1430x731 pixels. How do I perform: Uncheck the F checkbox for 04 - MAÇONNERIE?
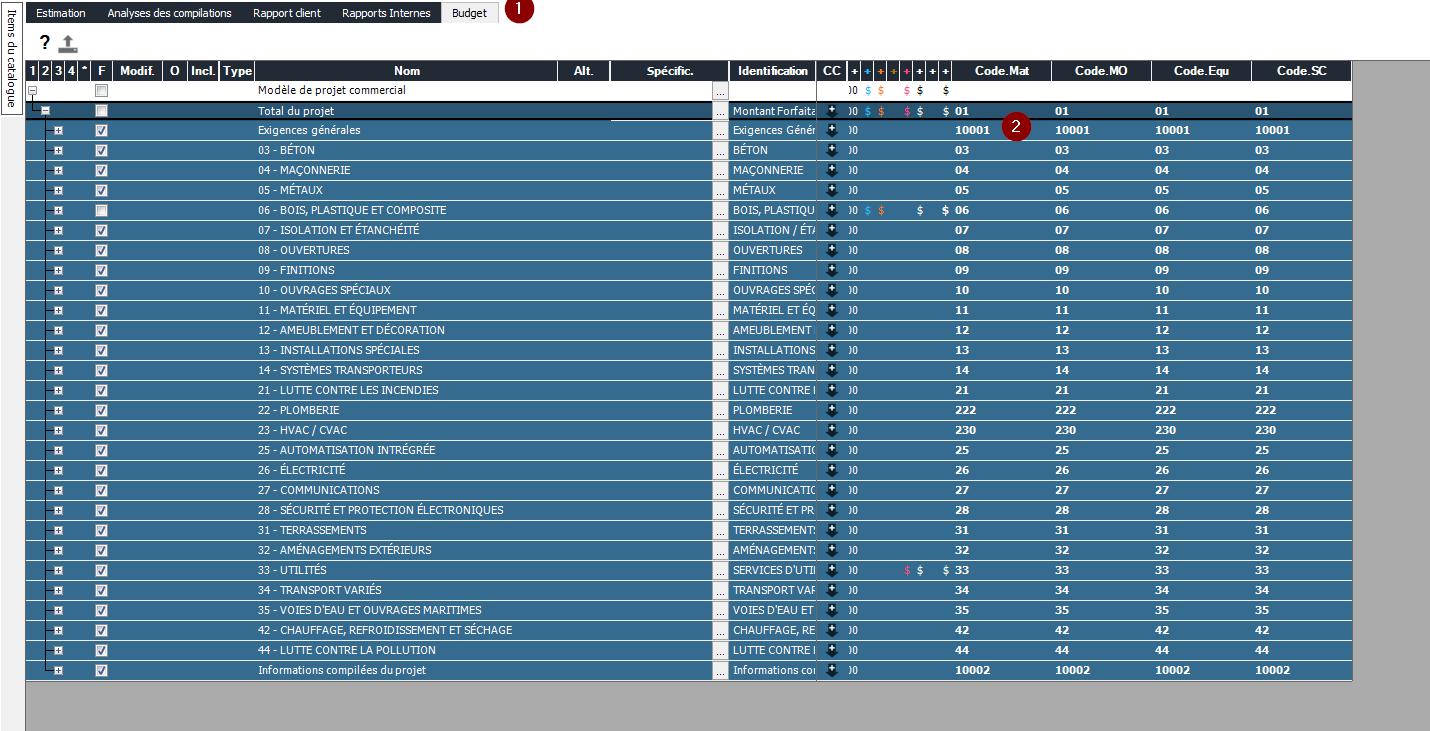101,170
